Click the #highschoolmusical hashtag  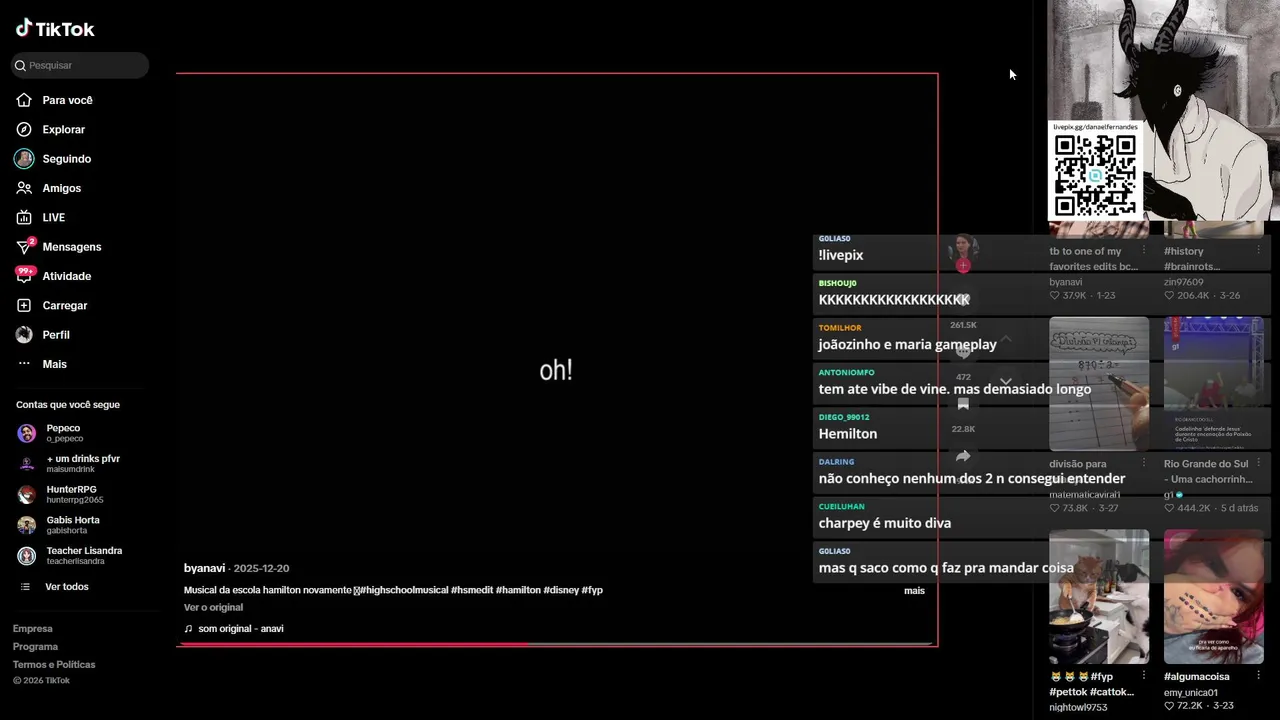click(x=403, y=590)
